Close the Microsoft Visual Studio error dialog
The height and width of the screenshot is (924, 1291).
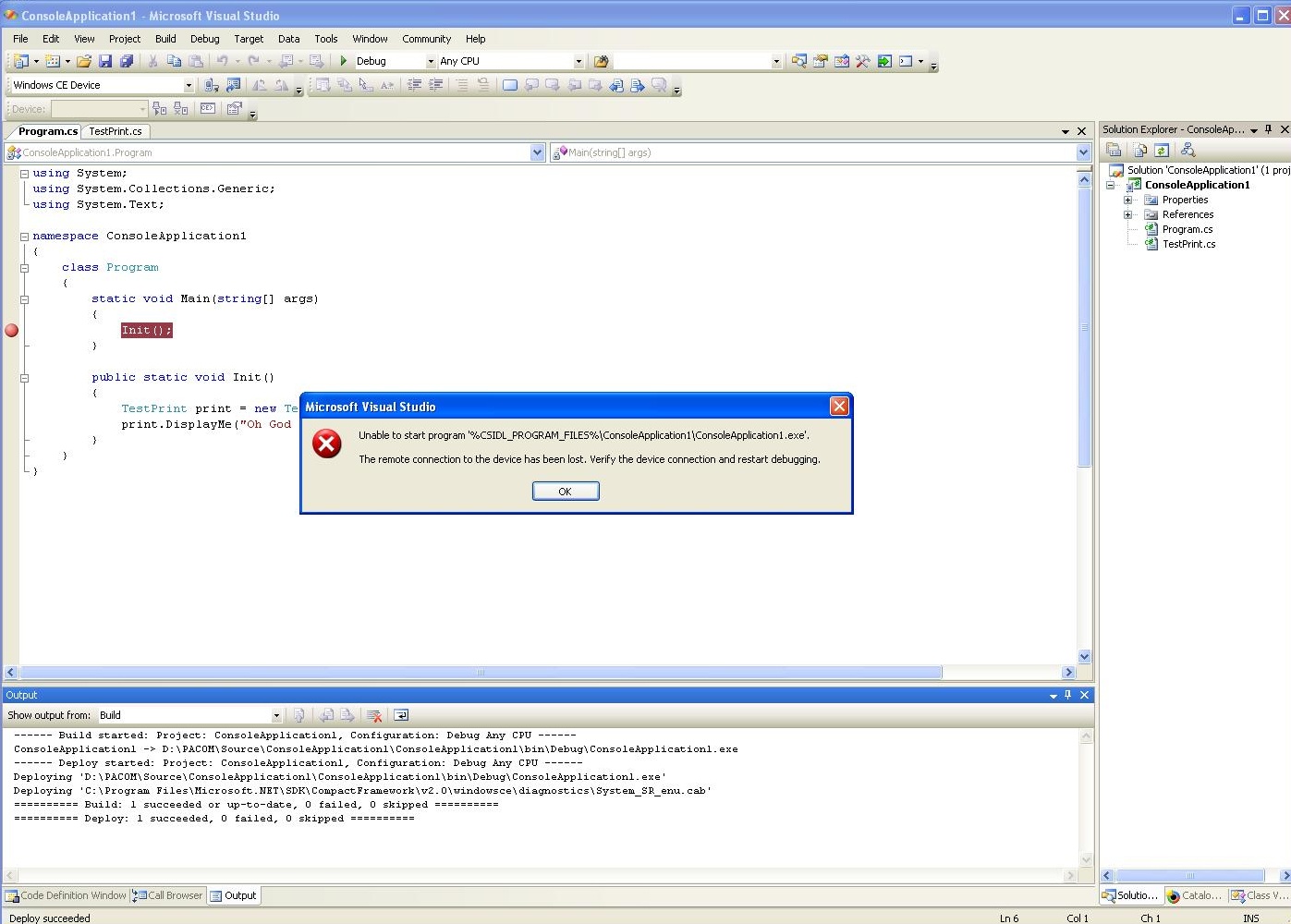click(x=838, y=407)
